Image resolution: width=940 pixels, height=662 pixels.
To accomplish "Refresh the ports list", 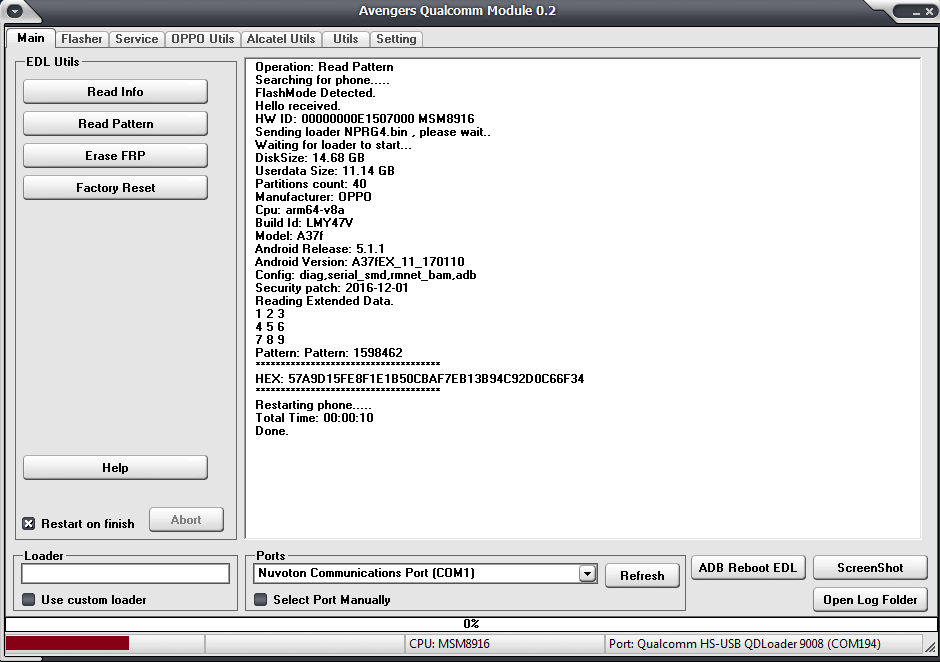I will click(642, 576).
